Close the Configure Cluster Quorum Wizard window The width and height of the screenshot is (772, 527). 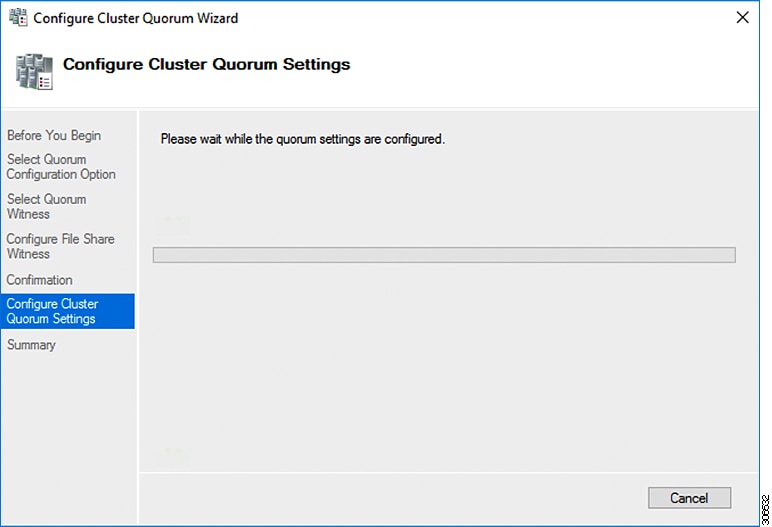(x=742, y=18)
